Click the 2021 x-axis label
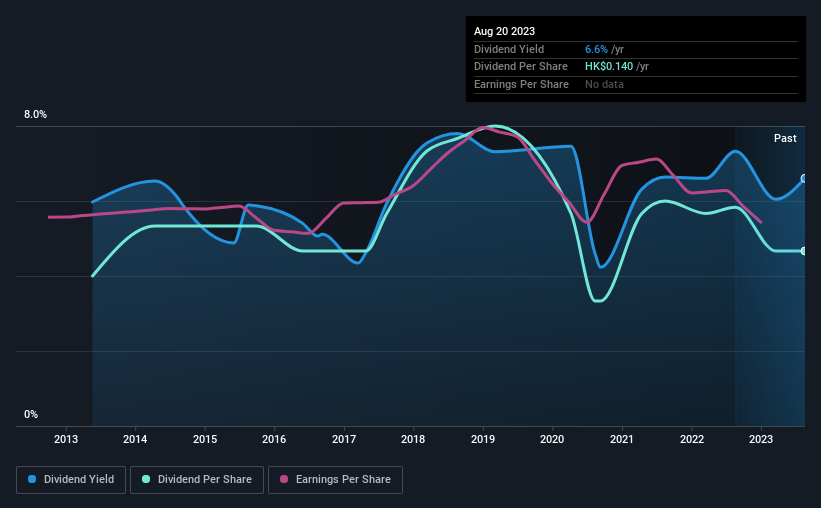The image size is (821, 508). tap(622, 439)
